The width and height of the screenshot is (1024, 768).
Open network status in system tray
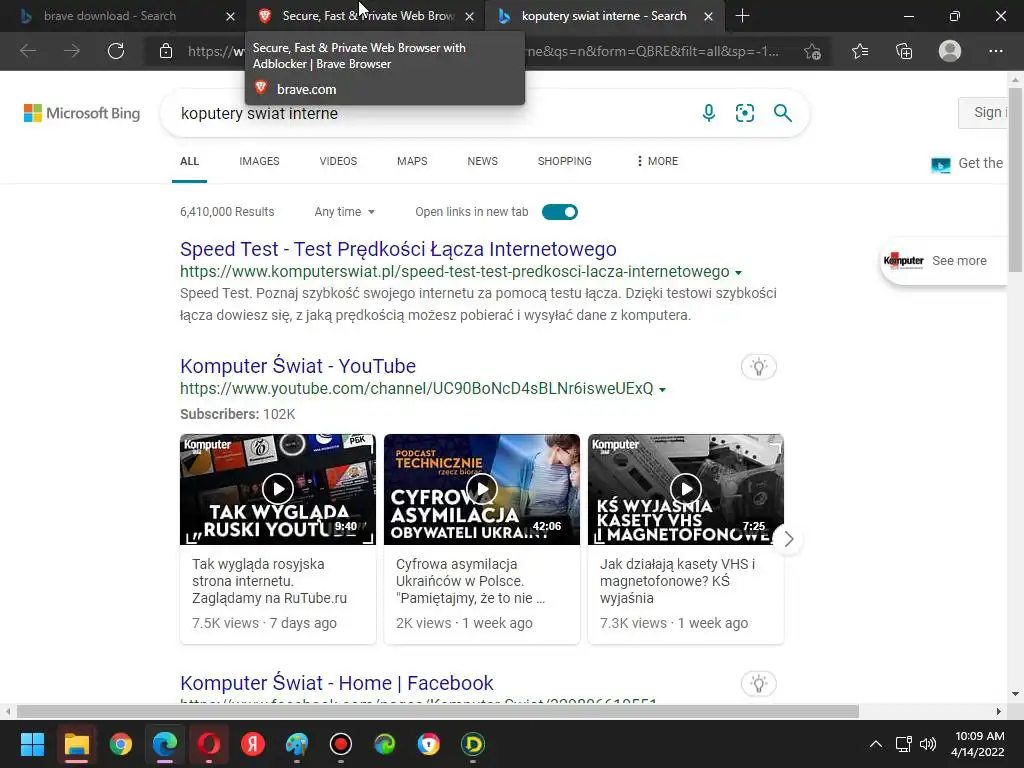[x=903, y=744]
